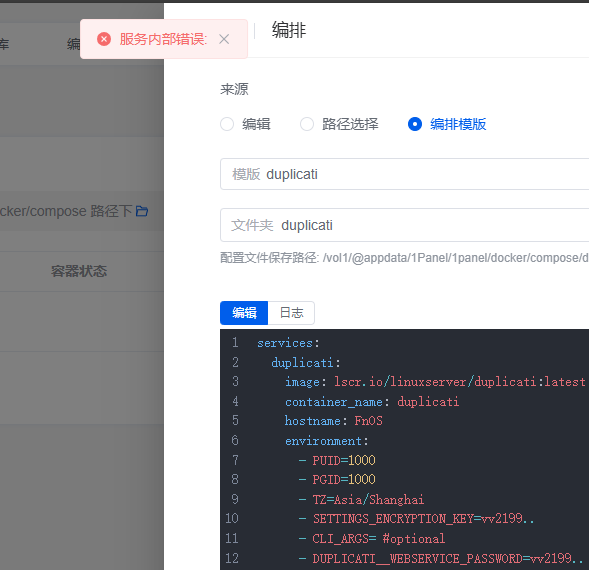The height and width of the screenshot is (570, 589).
Task: Click the 来源 section label
Action: [x=234, y=89]
